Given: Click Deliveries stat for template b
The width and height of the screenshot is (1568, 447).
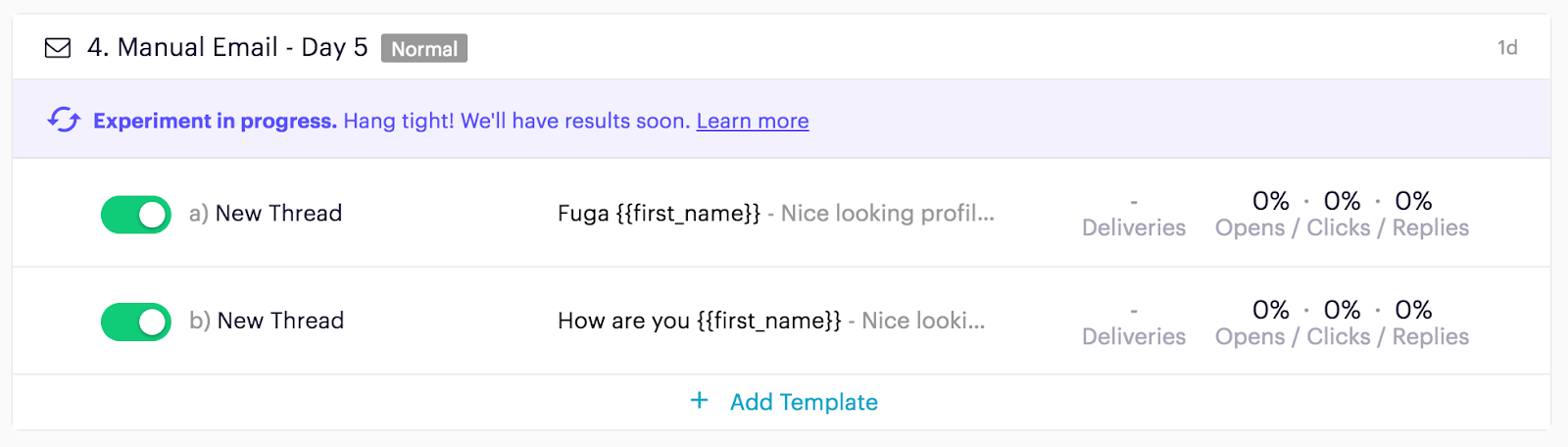Looking at the screenshot, I should (x=1134, y=336).
